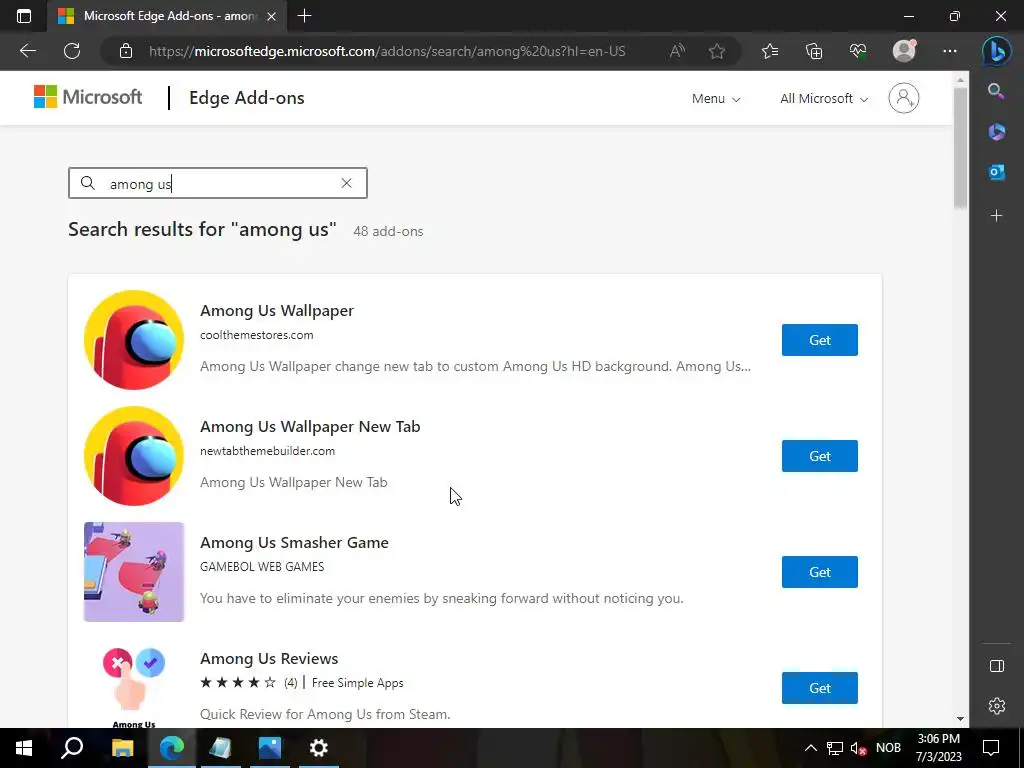Click the page vertical scrollbar thumb
The height and width of the screenshot is (768, 1024).
960,148
